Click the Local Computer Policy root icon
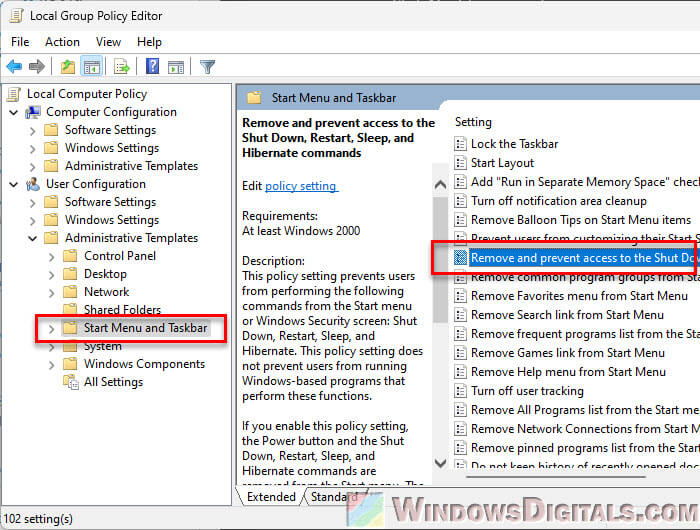700x530 pixels. 14,94
